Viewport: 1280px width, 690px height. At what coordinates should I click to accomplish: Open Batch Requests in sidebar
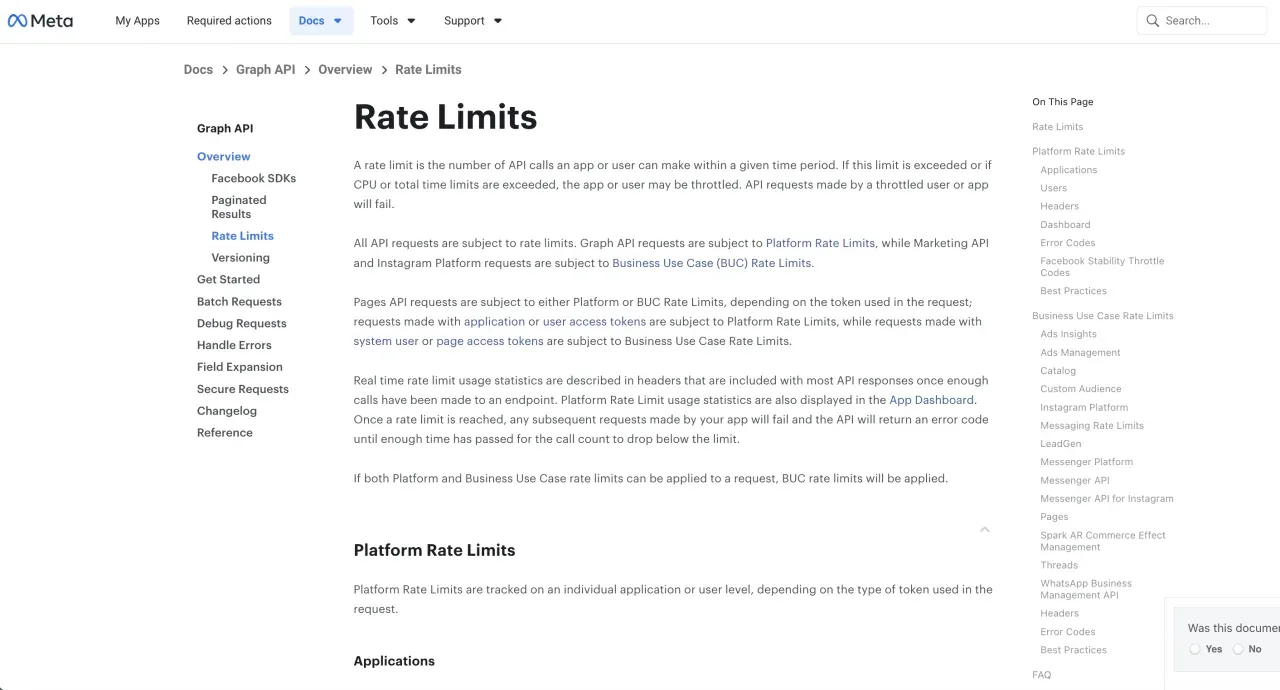[239, 301]
